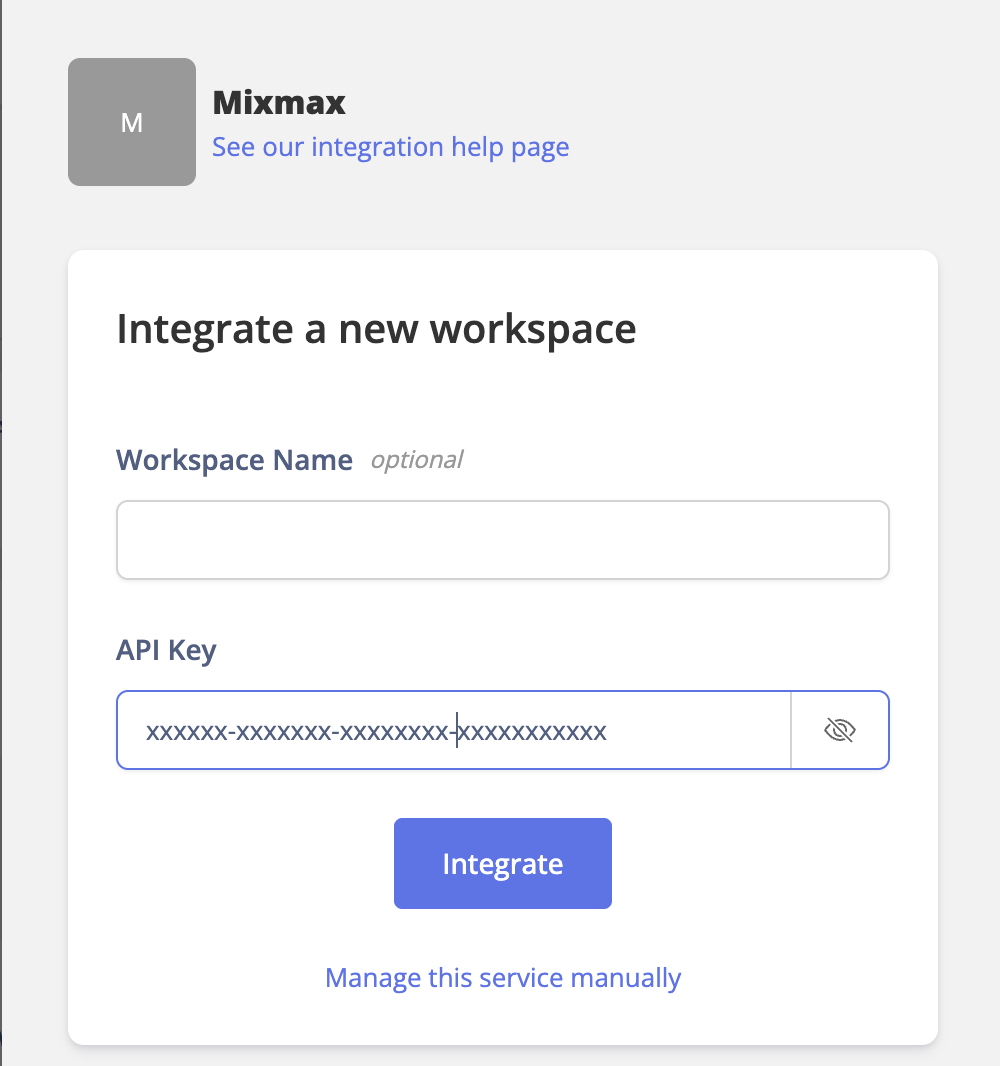Viewport: 1000px width, 1066px height.
Task: Toggle API key visibility eye icon
Action: [x=840, y=730]
